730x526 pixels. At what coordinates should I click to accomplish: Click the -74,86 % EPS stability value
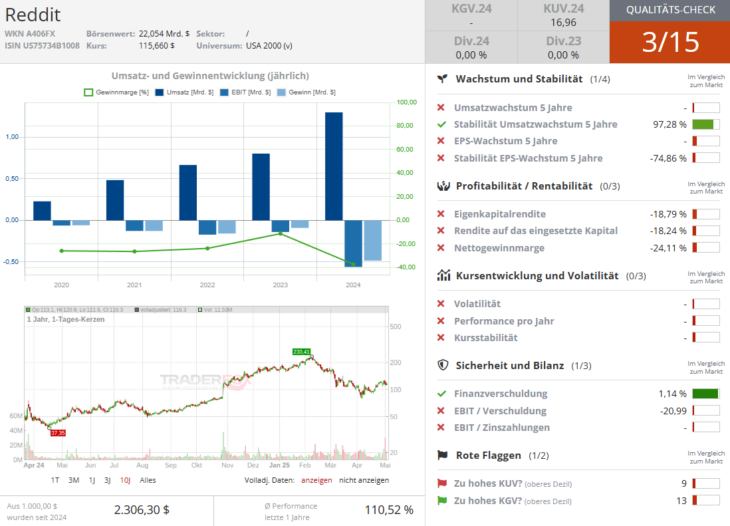(668, 158)
